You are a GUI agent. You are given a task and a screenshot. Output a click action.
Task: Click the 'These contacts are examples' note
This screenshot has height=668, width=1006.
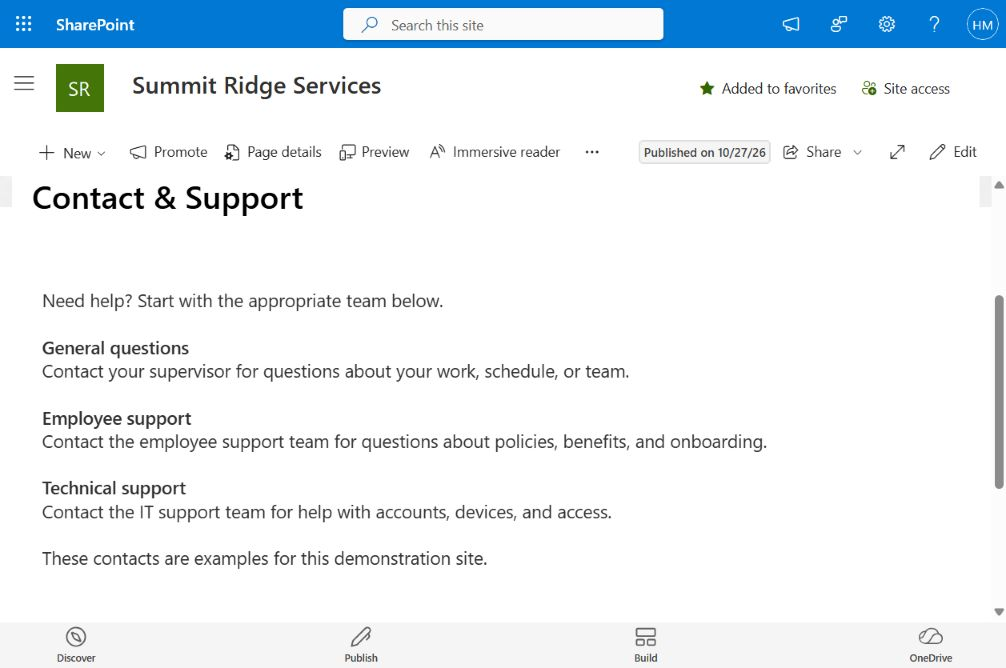264,558
